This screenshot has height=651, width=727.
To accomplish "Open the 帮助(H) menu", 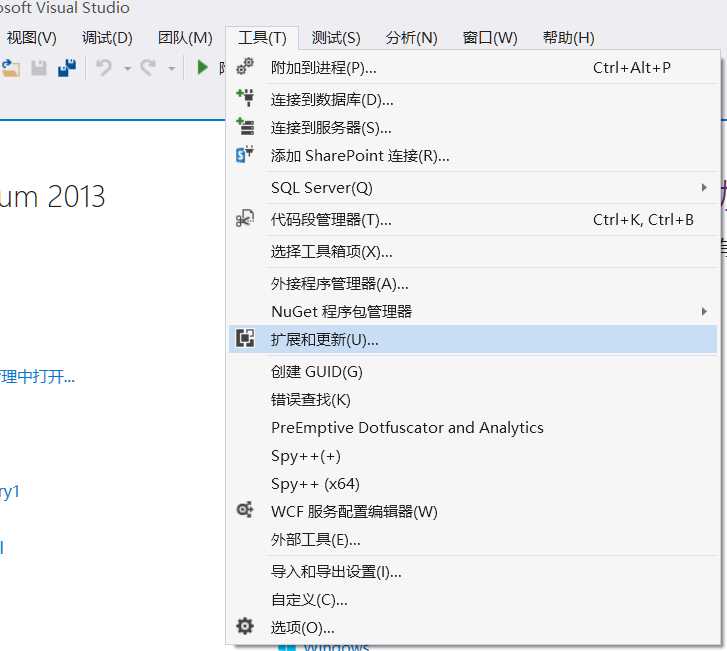I will (x=568, y=38).
